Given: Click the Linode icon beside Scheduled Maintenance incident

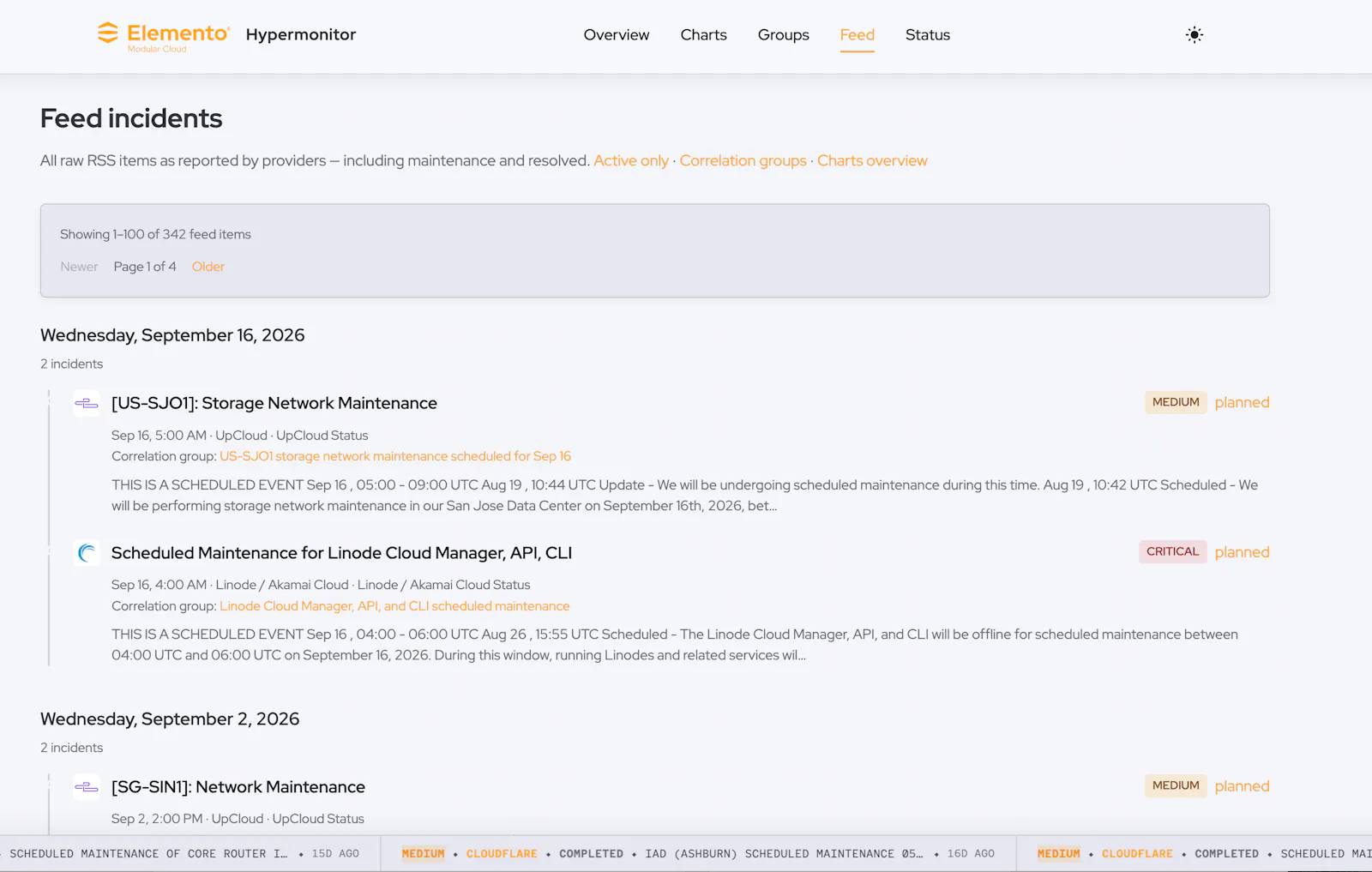Looking at the screenshot, I should pyautogui.click(x=87, y=553).
